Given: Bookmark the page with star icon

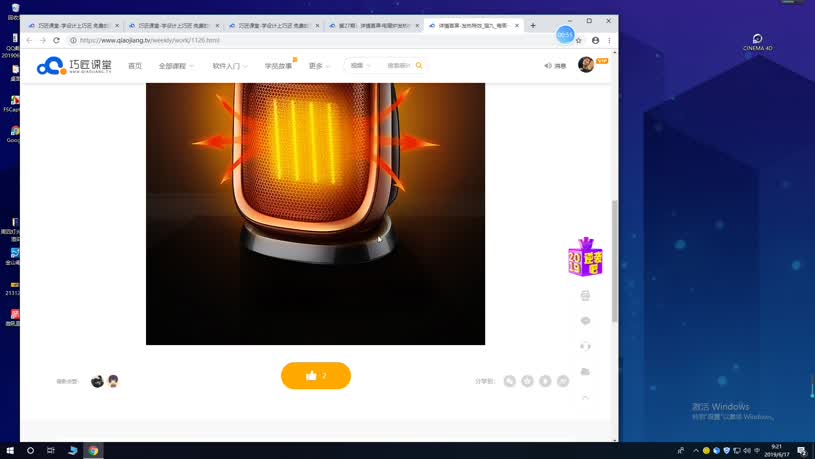Looking at the screenshot, I should pyautogui.click(x=579, y=41).
